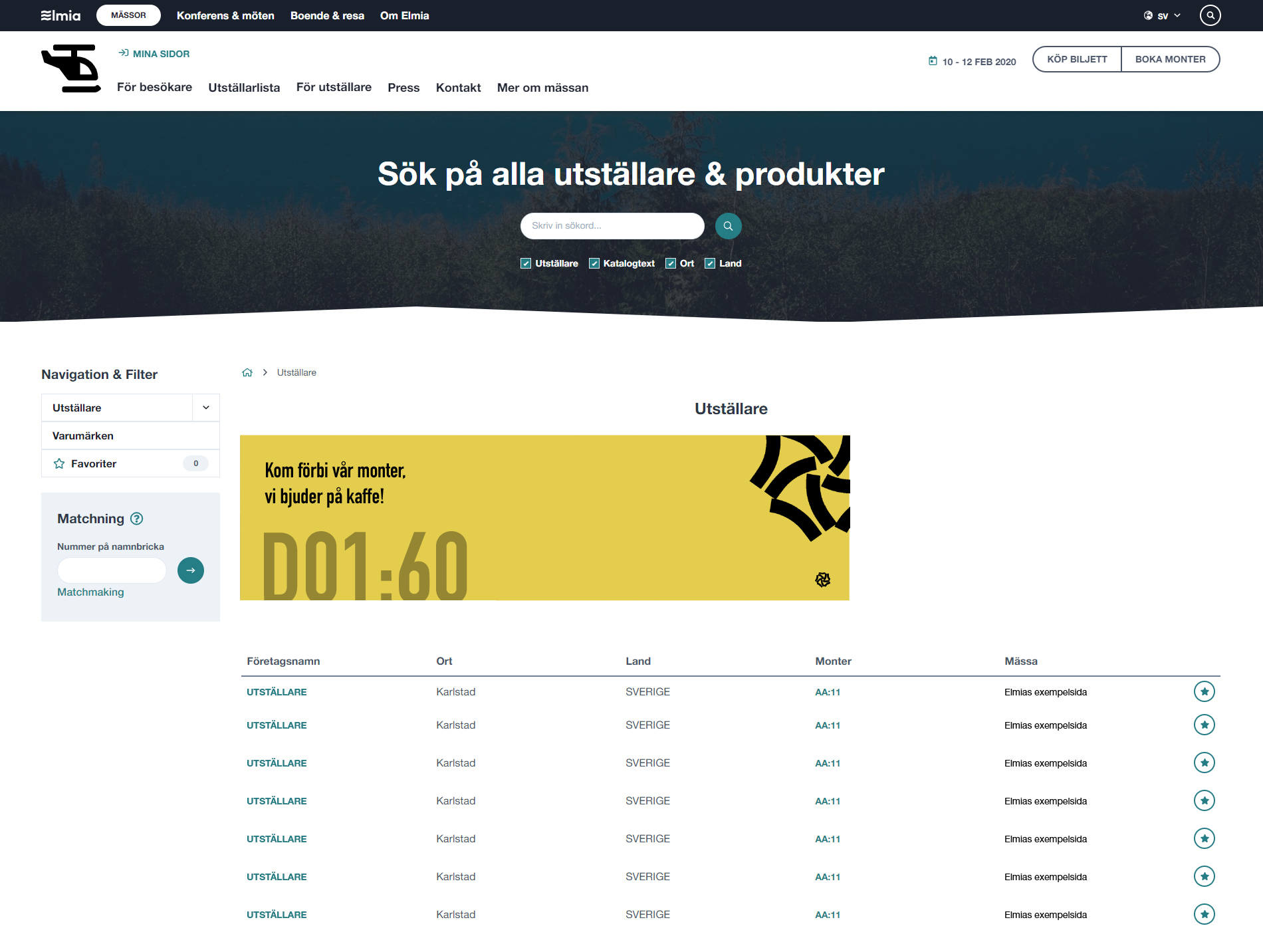The image size is (1263, 952).
Task: Open the yellow D01:60 banner advertisement
Action: [x=544, y=518]
